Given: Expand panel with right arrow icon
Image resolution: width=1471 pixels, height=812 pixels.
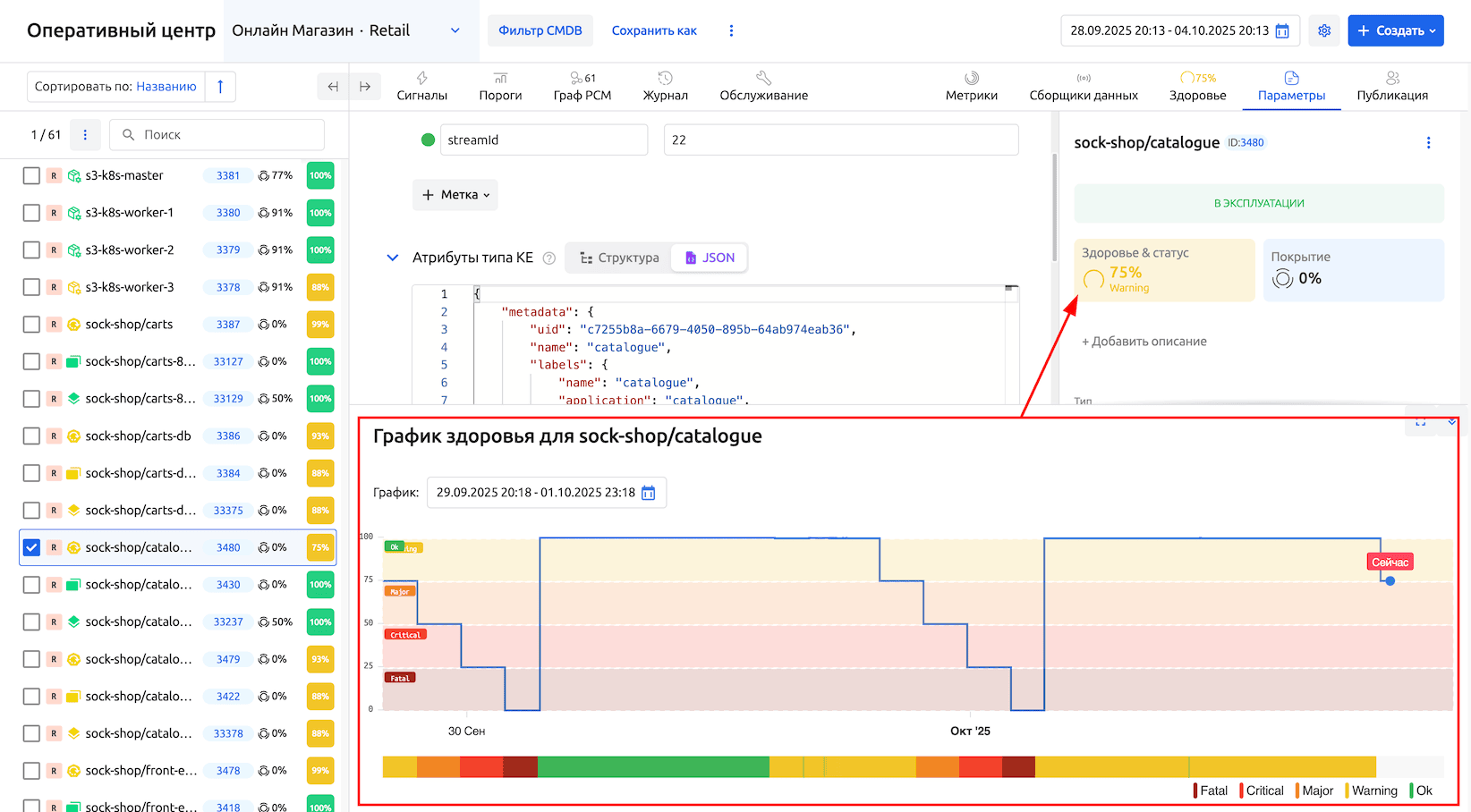Looking at the screenshot, I should [x=365, y=87].
